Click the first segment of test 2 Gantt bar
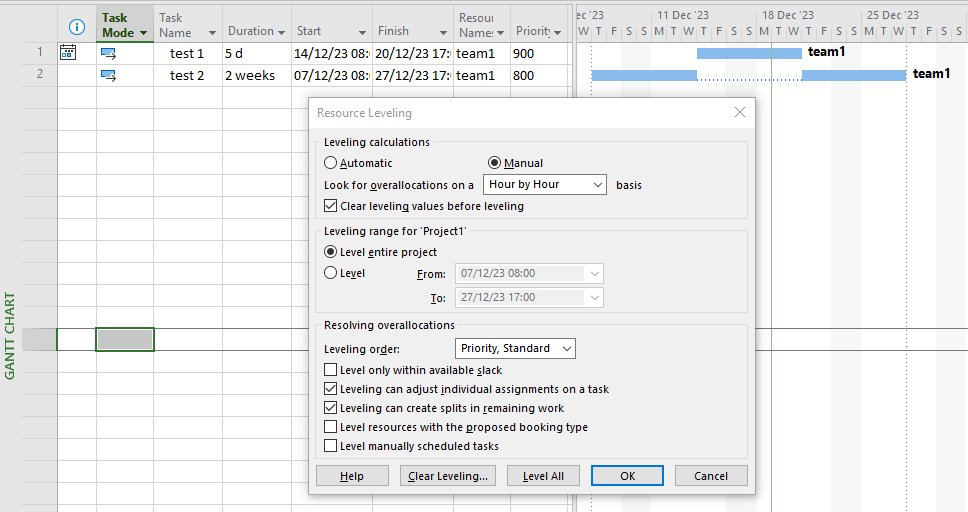The width and height of the screenshot is (968, 512). [644, 75]
